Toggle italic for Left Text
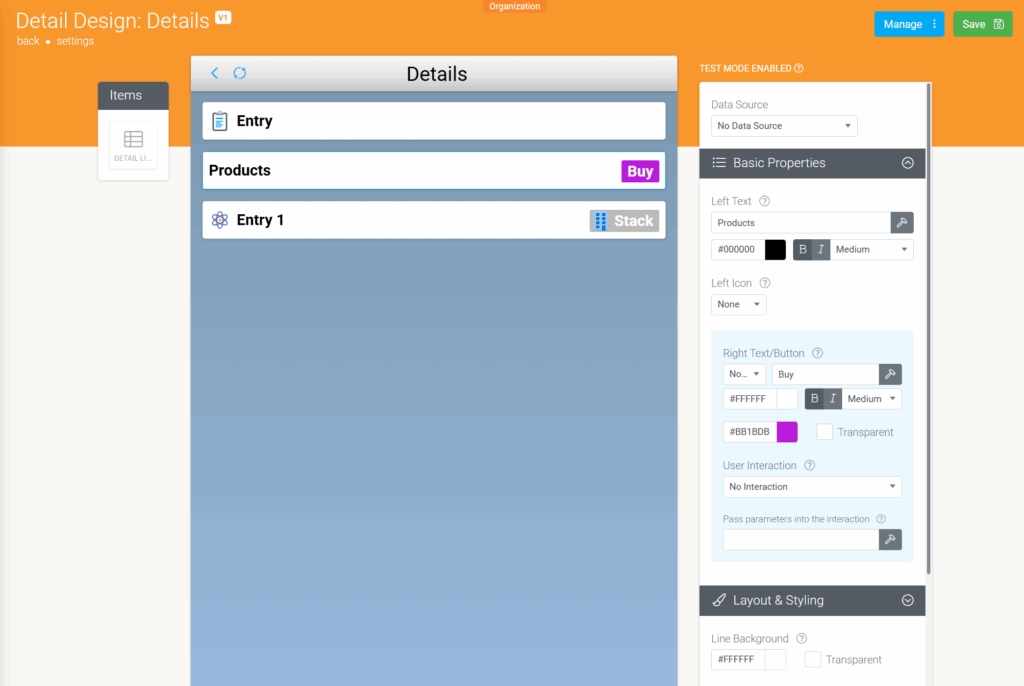 coord(821,250)
